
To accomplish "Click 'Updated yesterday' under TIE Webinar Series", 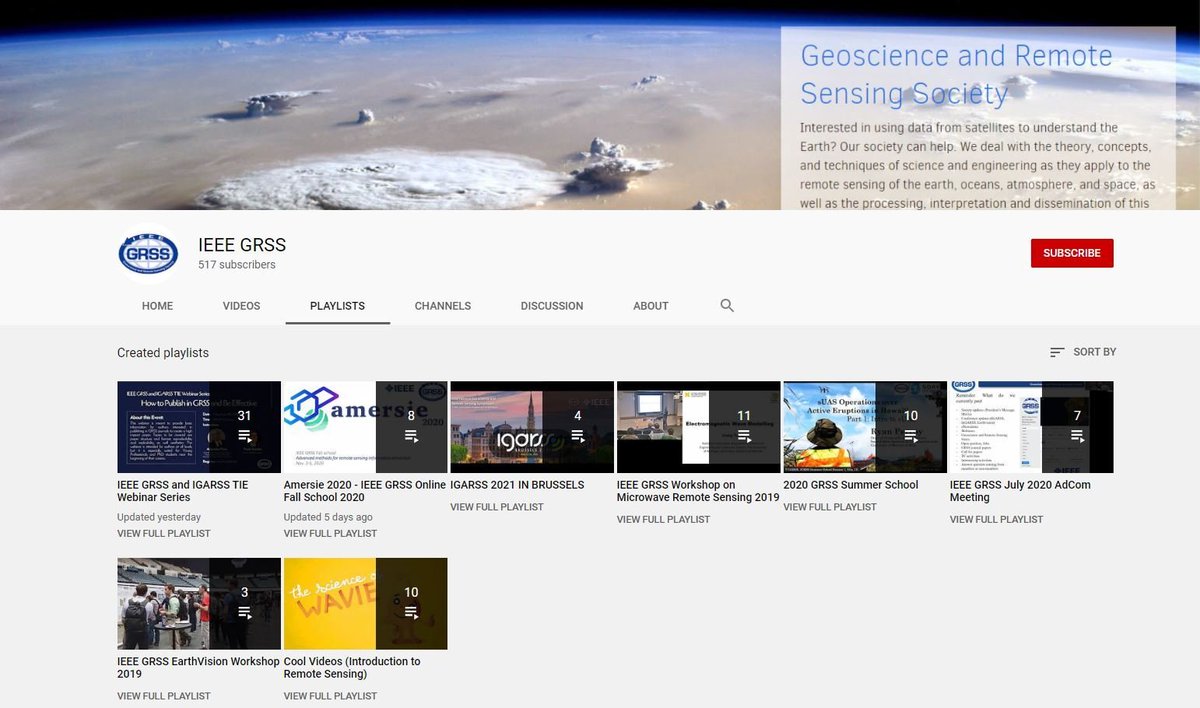I will pos(159,517).
